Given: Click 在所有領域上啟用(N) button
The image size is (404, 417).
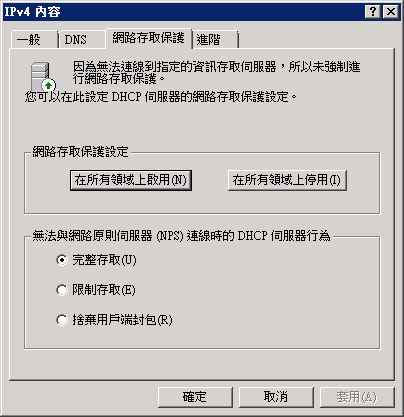Looking at the screenshot, I should click(x=131, y=180).
